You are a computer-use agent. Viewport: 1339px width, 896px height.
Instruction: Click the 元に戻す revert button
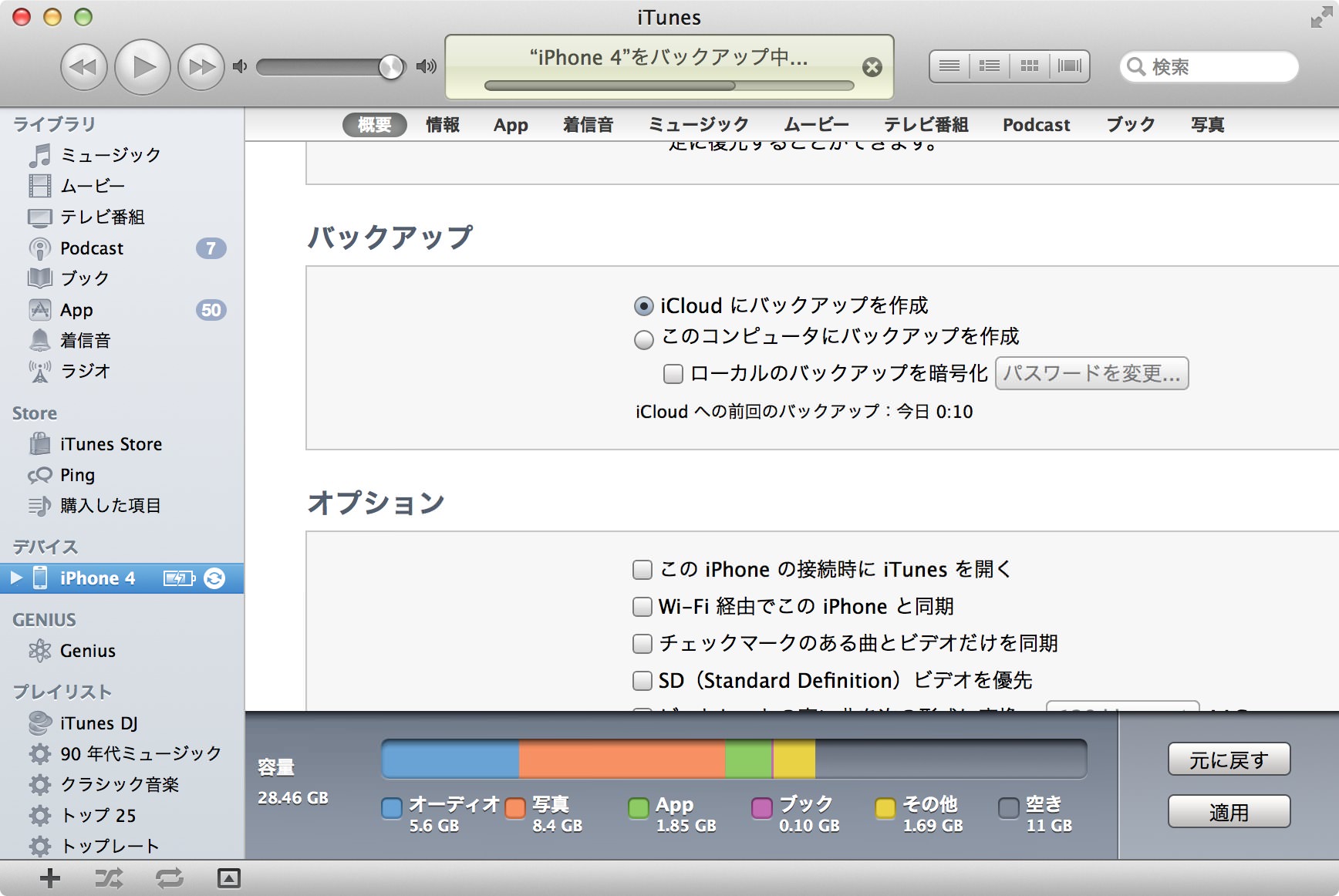pyautogui.click(x=1229, y=760)
